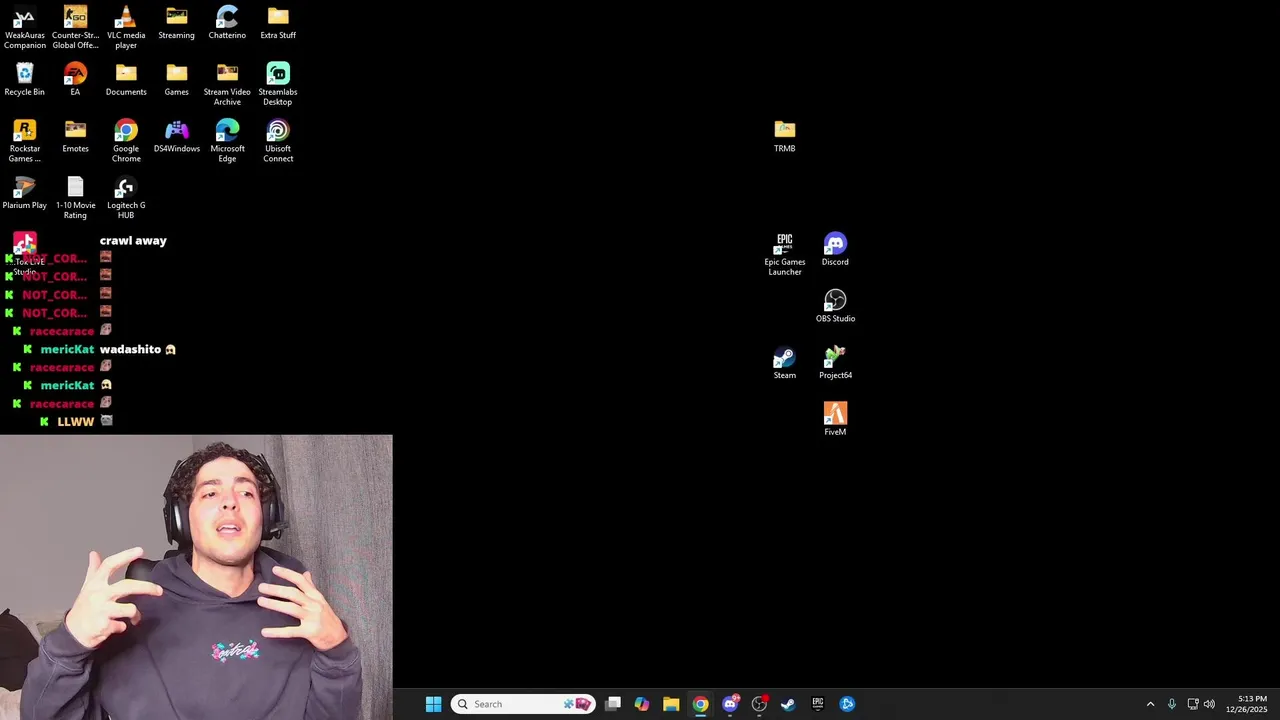The width and height of the screenshot is (1280, 720).
Task: Click chat message 'wadashito'
Action: (130, 349)
